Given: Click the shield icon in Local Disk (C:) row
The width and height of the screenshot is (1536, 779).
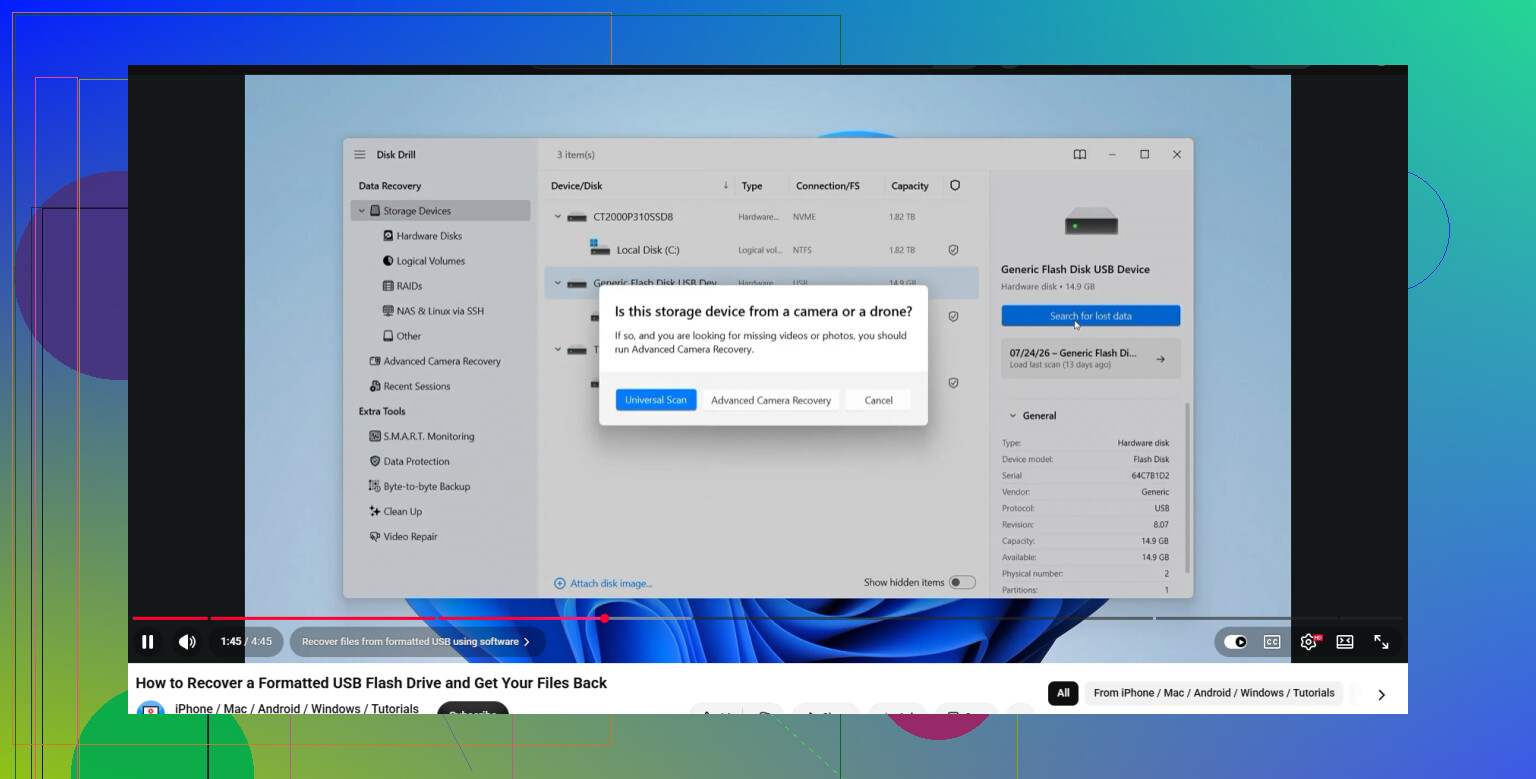Looking at the screenshot, I should coord(954,250).
